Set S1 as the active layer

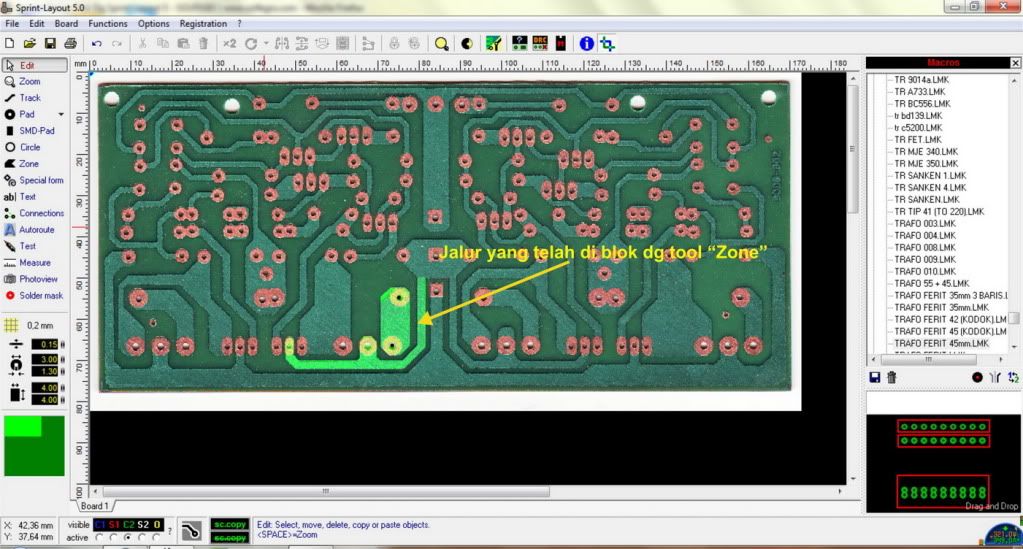(114, 538)
